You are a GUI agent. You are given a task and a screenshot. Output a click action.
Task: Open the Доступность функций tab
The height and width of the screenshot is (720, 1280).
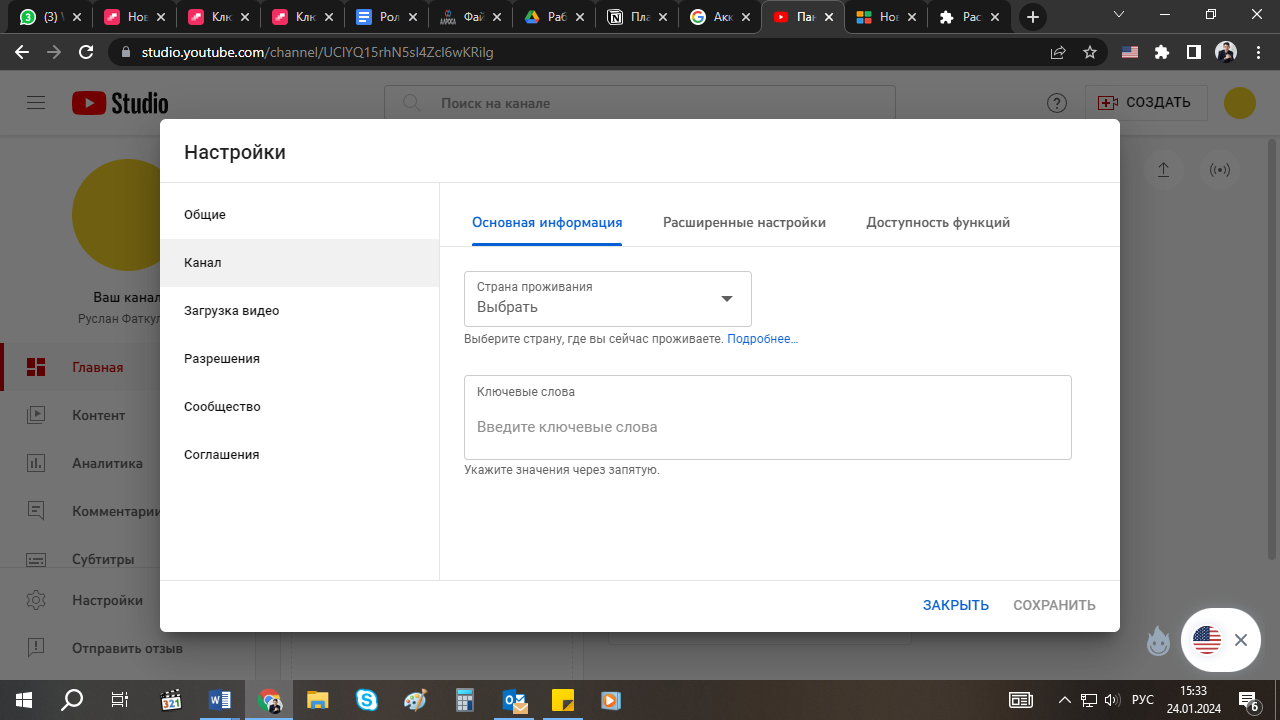click(937, 222)
